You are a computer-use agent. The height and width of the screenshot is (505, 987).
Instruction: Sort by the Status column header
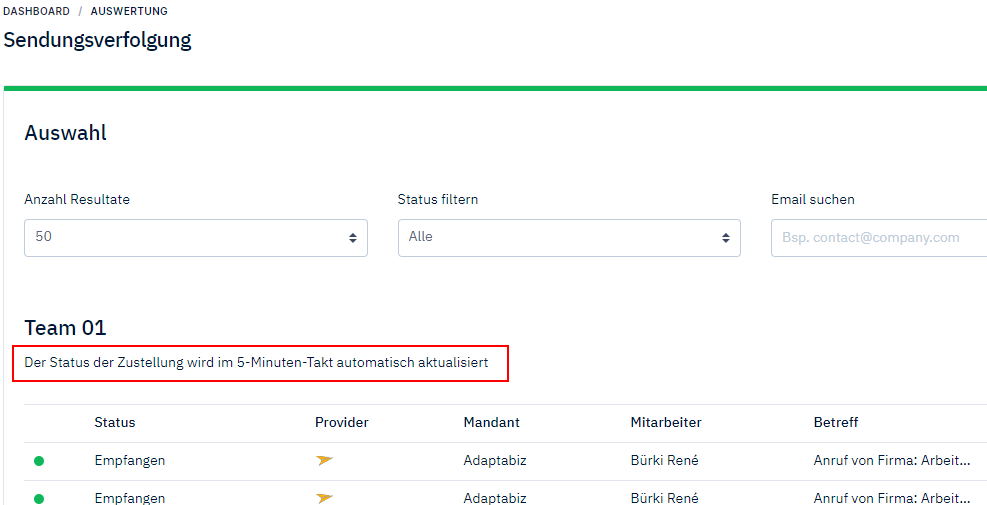[x=115, y=423]
